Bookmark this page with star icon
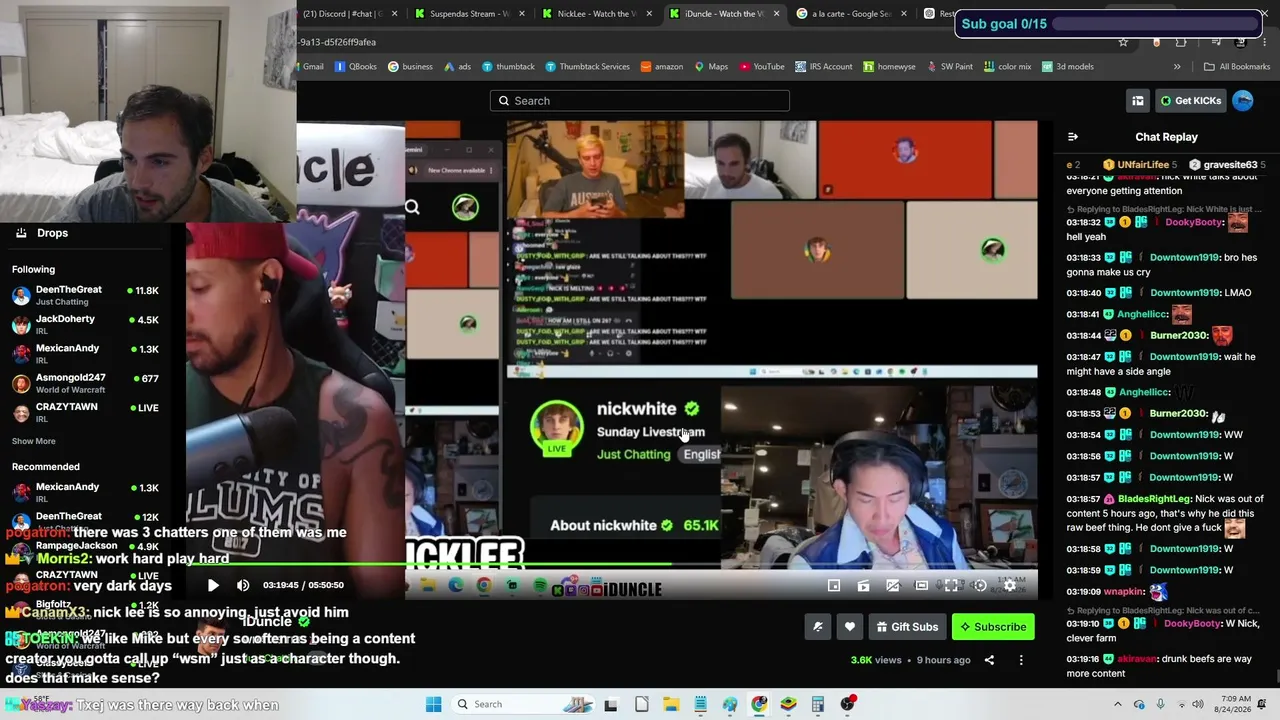The width and height of the screenshot is (1280, 720). point(1123,42)
